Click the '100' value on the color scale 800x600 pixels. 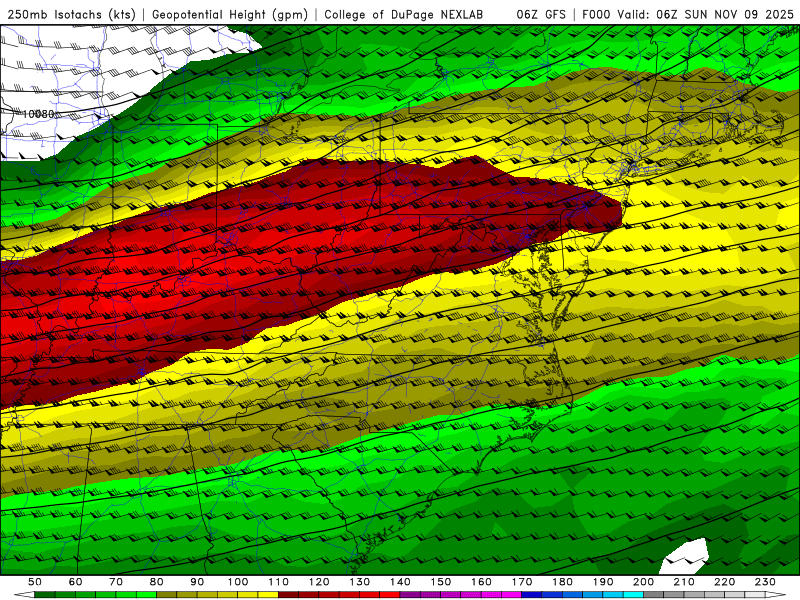[238, 582]
